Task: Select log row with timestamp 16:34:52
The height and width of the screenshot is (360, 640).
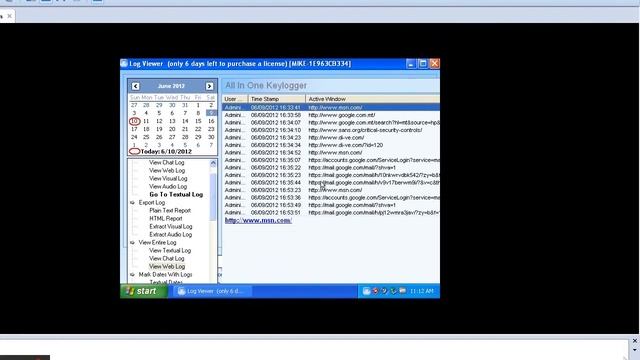Action: [x=331, y=153]
